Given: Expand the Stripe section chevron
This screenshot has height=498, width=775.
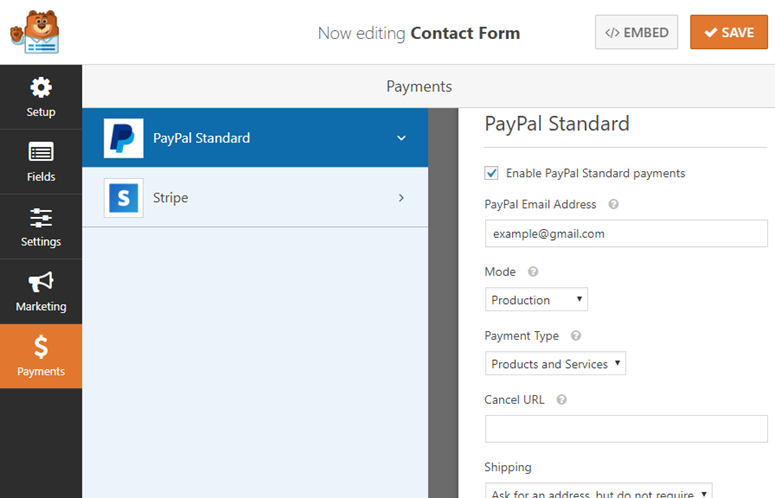Looking at the screenshot, I should (x=401, y=198).
